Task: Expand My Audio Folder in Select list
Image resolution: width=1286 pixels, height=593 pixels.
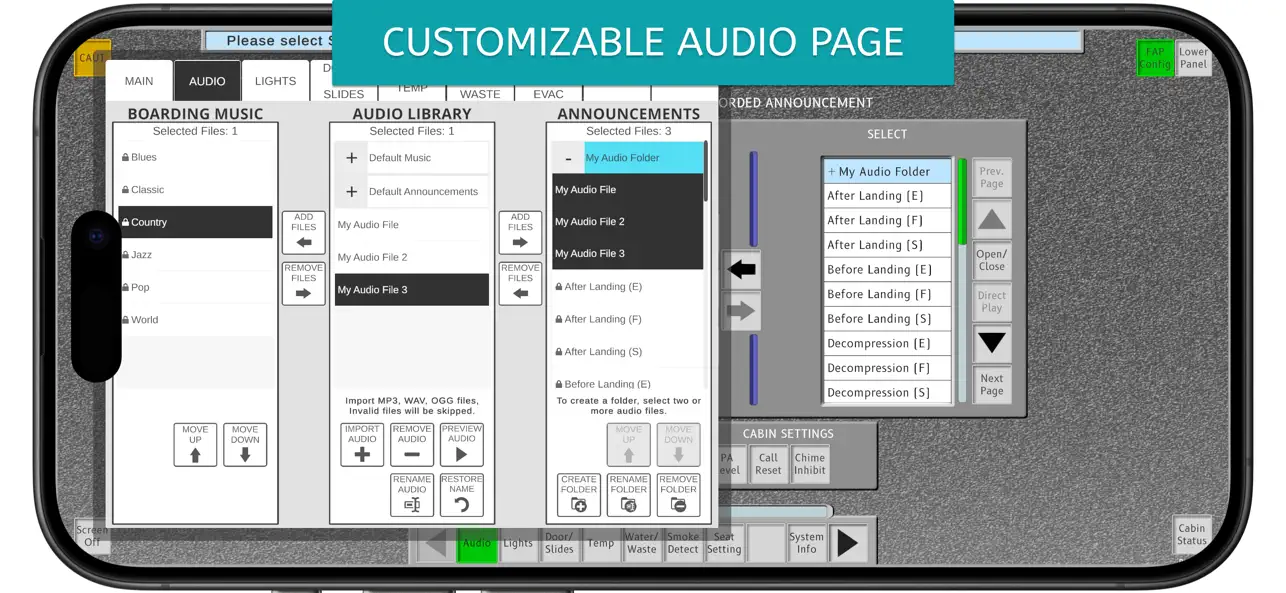Action: (x=887, y=171)
